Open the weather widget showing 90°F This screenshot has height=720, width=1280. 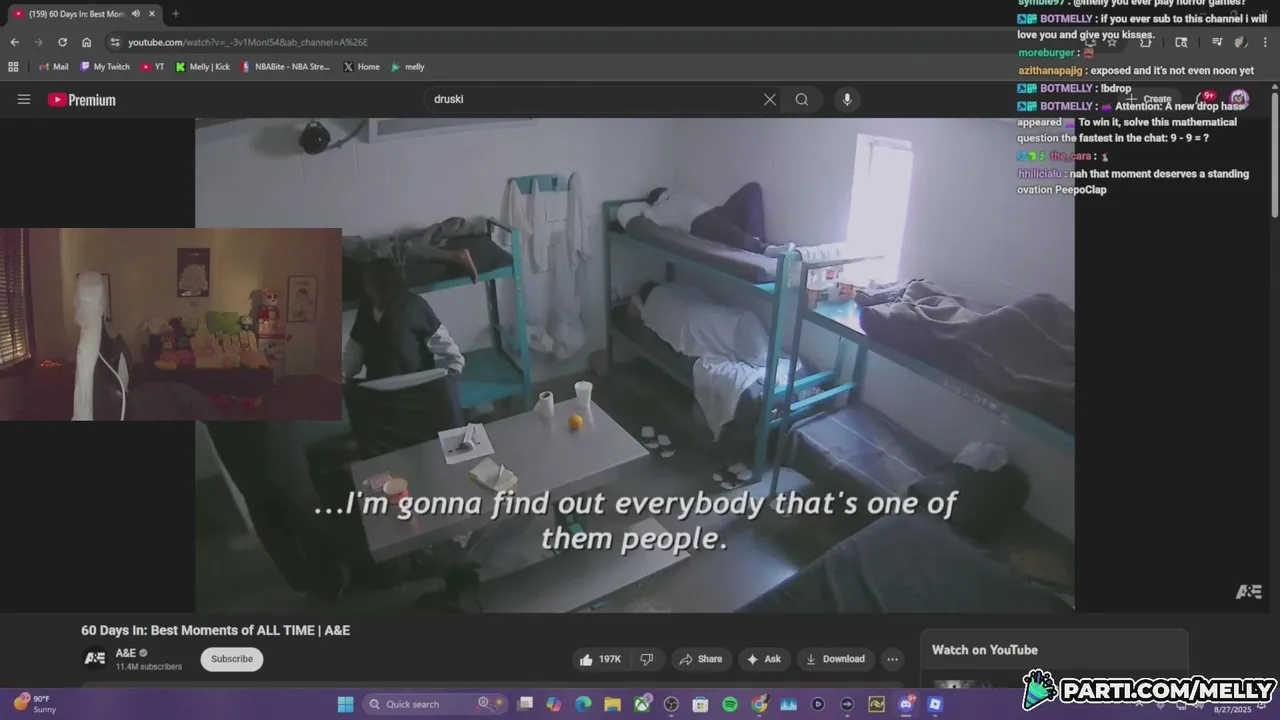(x=32, y=704)
